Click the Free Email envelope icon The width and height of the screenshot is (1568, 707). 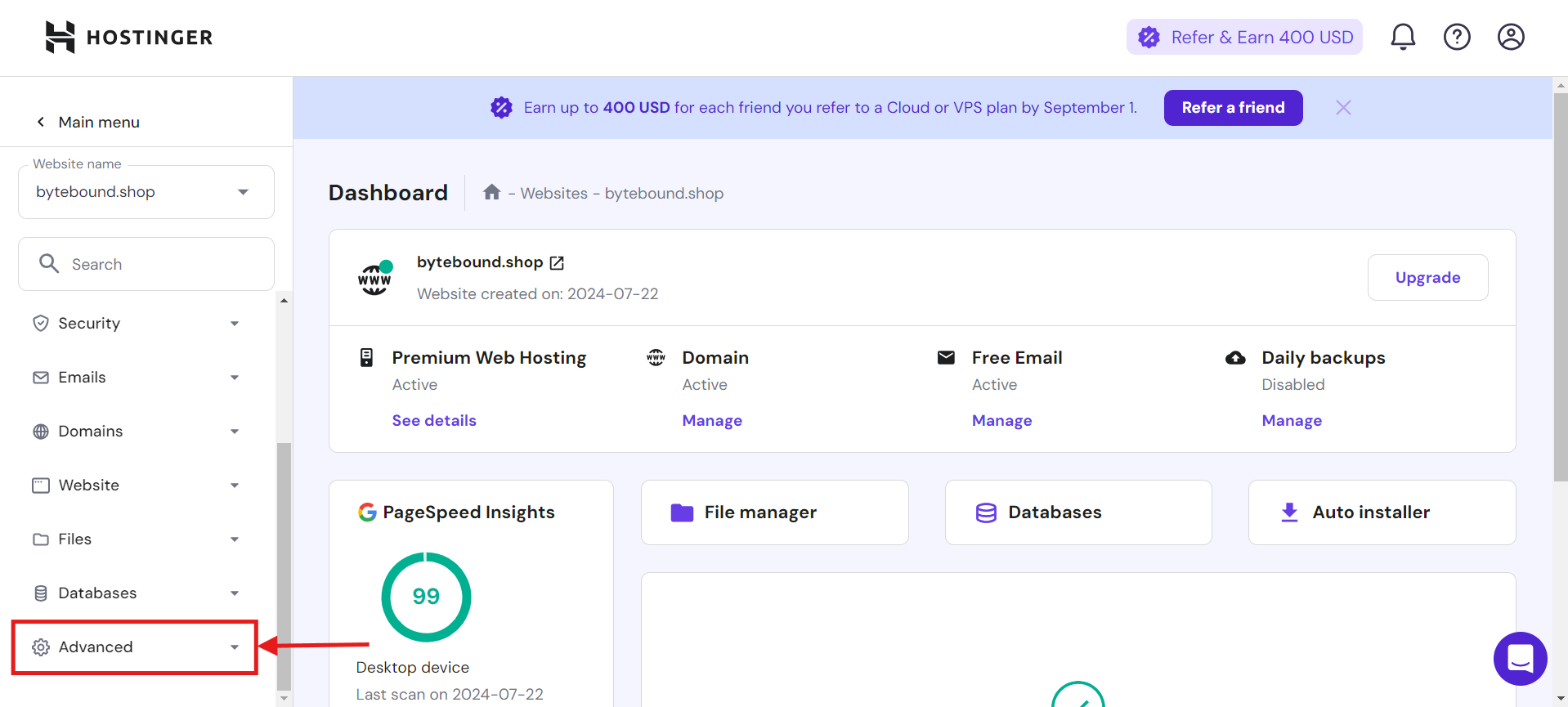(x=946, y=357)
